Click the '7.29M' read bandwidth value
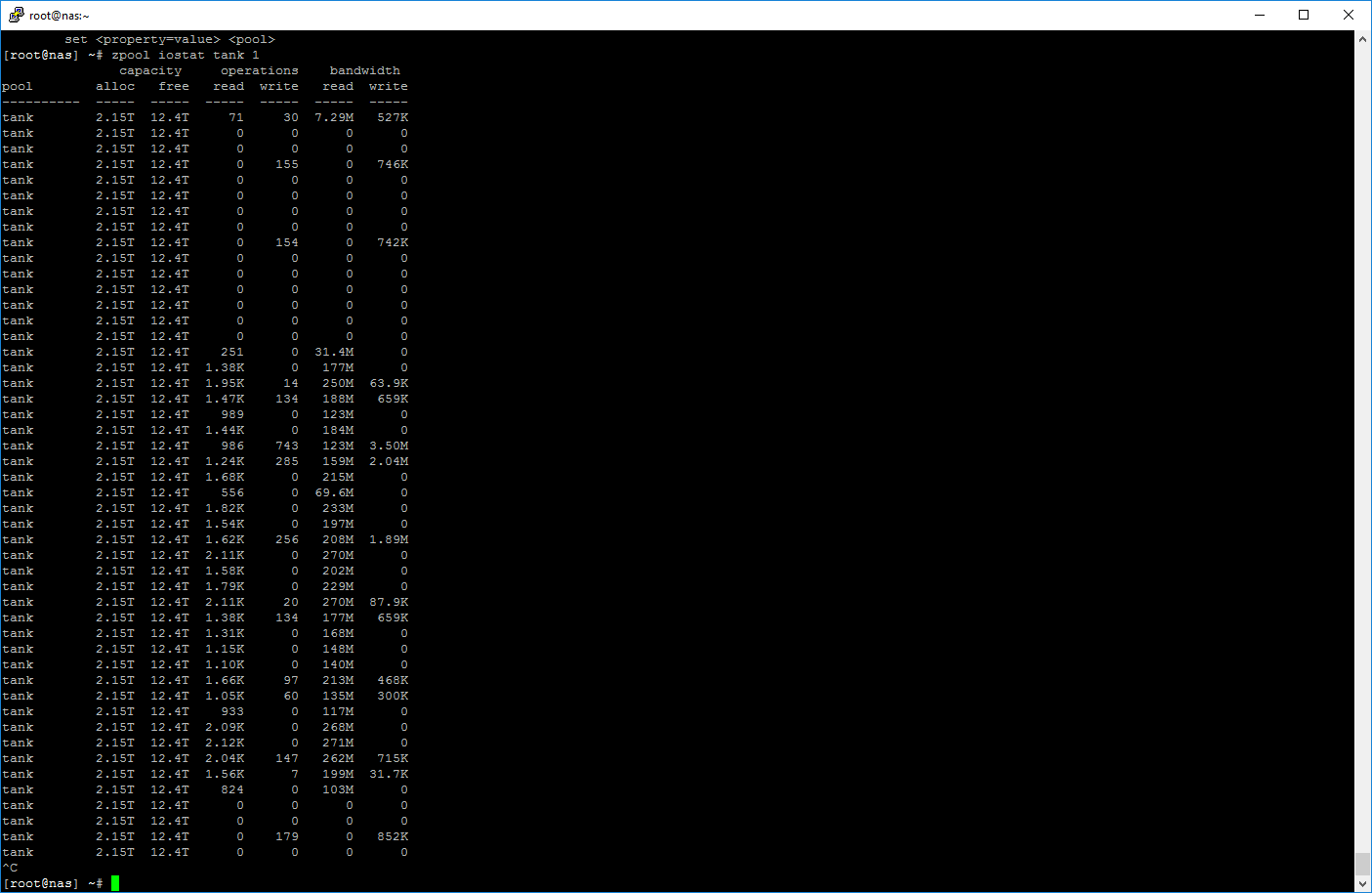The image size is (1372, 893). coord(334,117)
